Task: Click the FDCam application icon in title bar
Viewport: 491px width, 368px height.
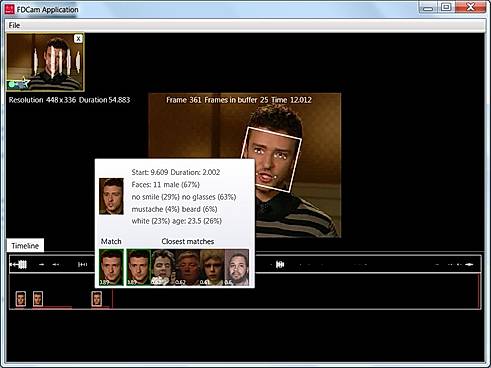Action: click(x=10, y=9)
